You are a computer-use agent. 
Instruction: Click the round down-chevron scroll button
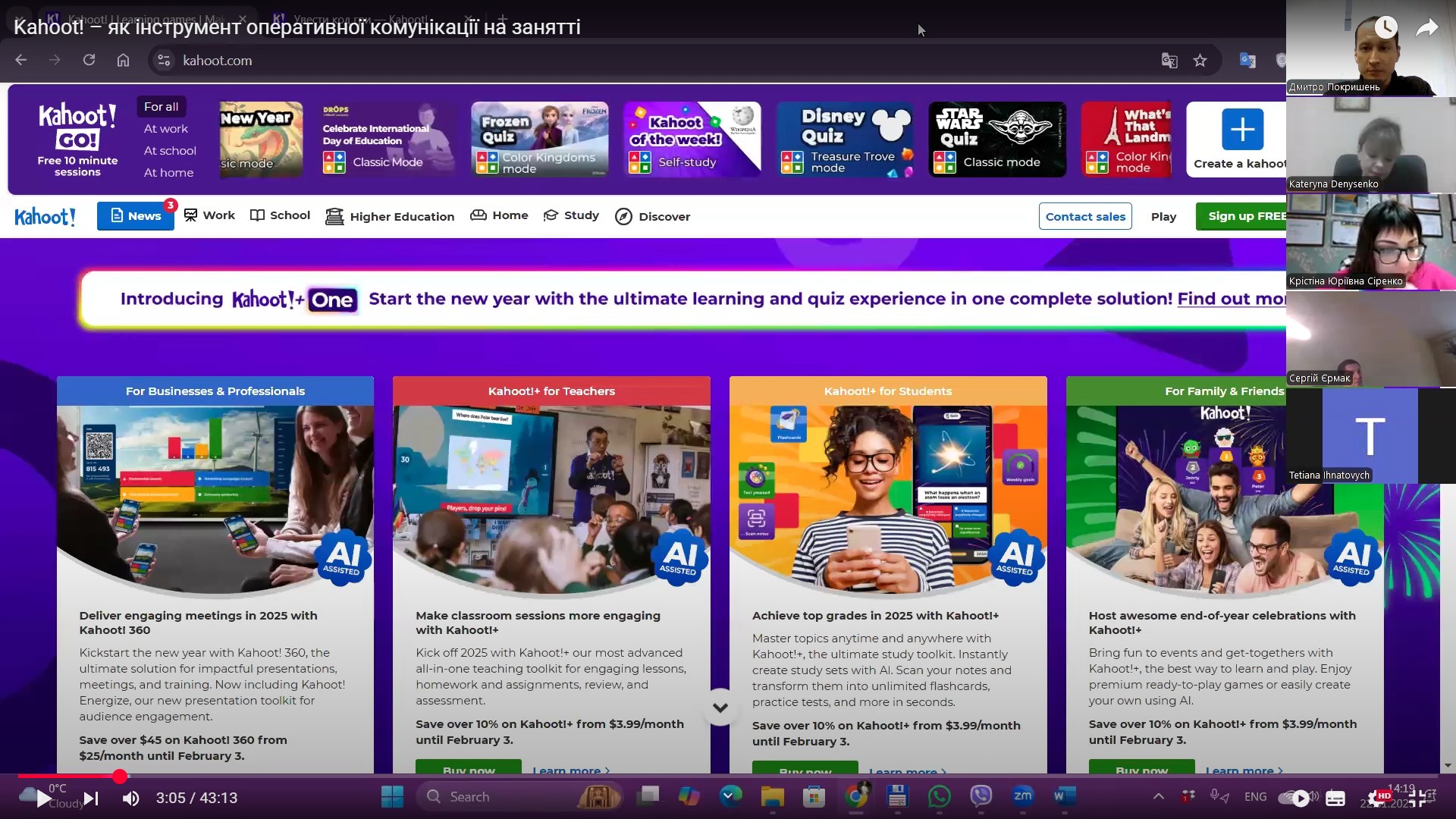pos(720,707)
